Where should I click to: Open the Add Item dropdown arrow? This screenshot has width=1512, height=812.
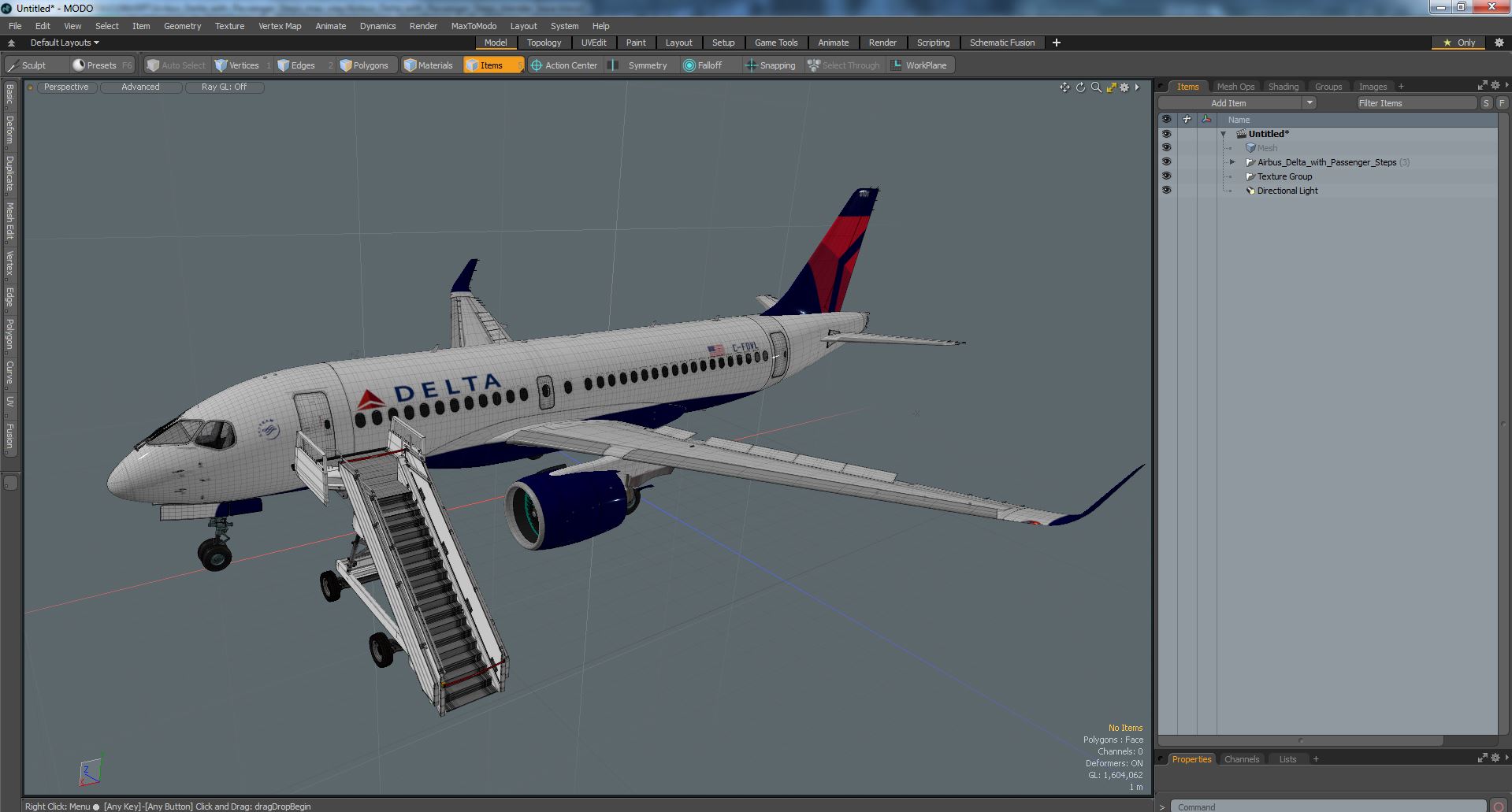pos(1310,103)
